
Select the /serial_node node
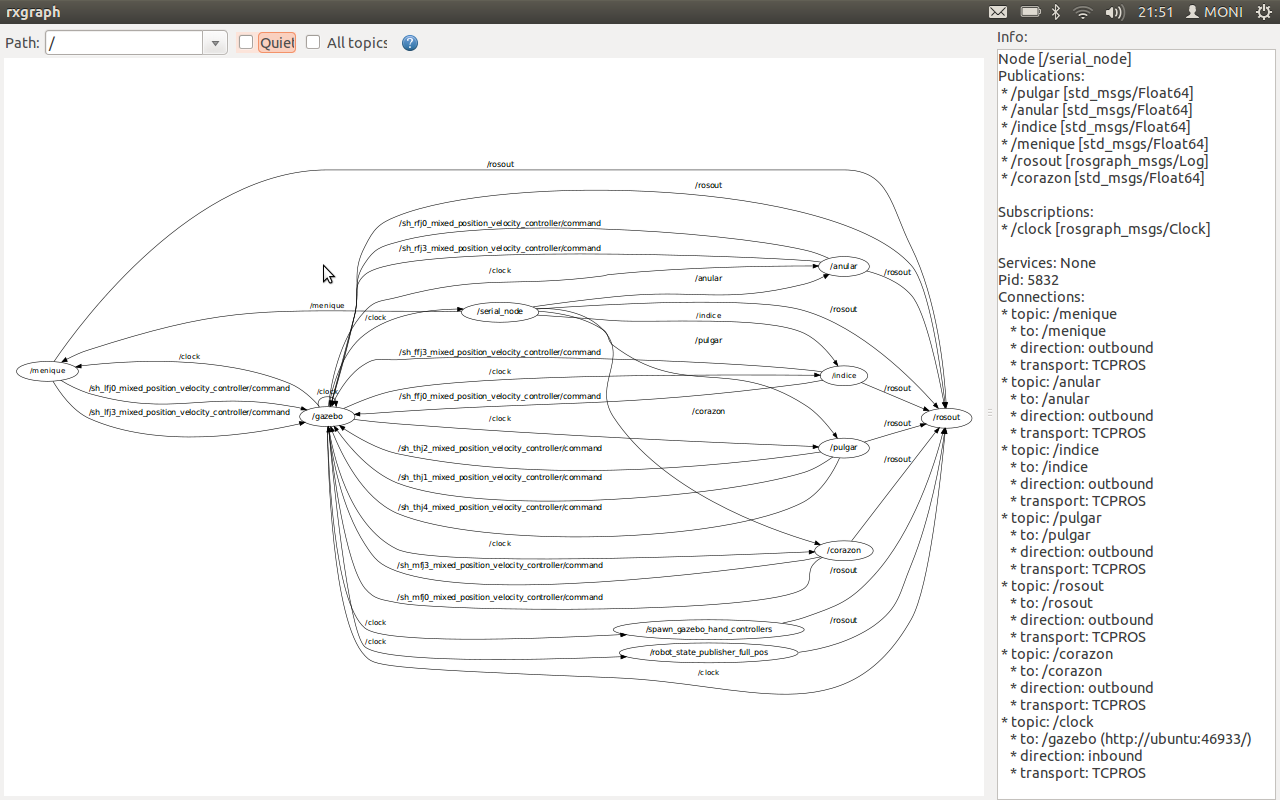[x=500, y=311]
